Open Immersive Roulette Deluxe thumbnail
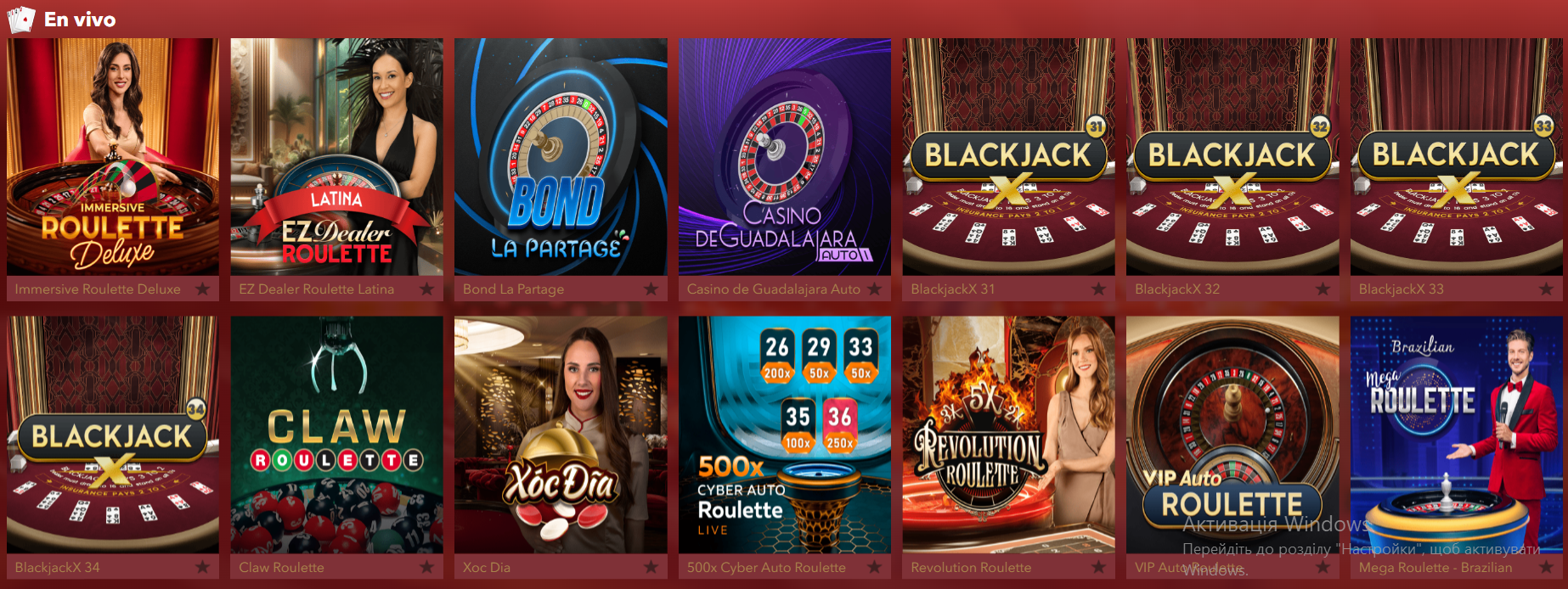 click(x=113, y=157)
